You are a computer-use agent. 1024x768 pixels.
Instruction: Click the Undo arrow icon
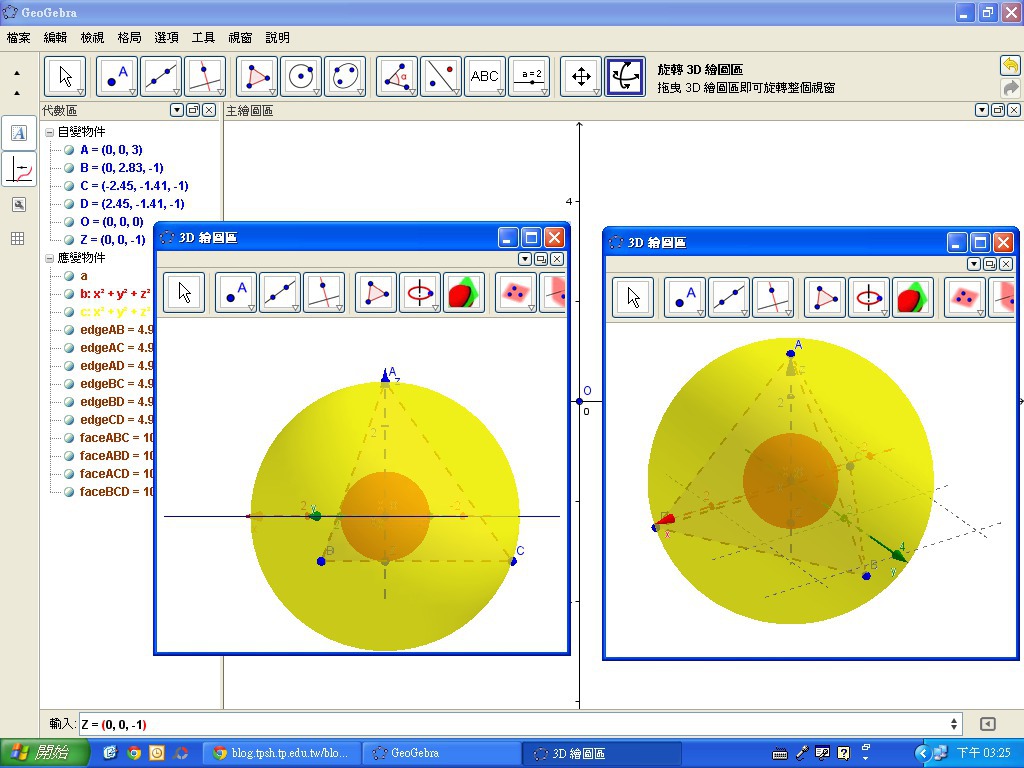[1010, 65]
